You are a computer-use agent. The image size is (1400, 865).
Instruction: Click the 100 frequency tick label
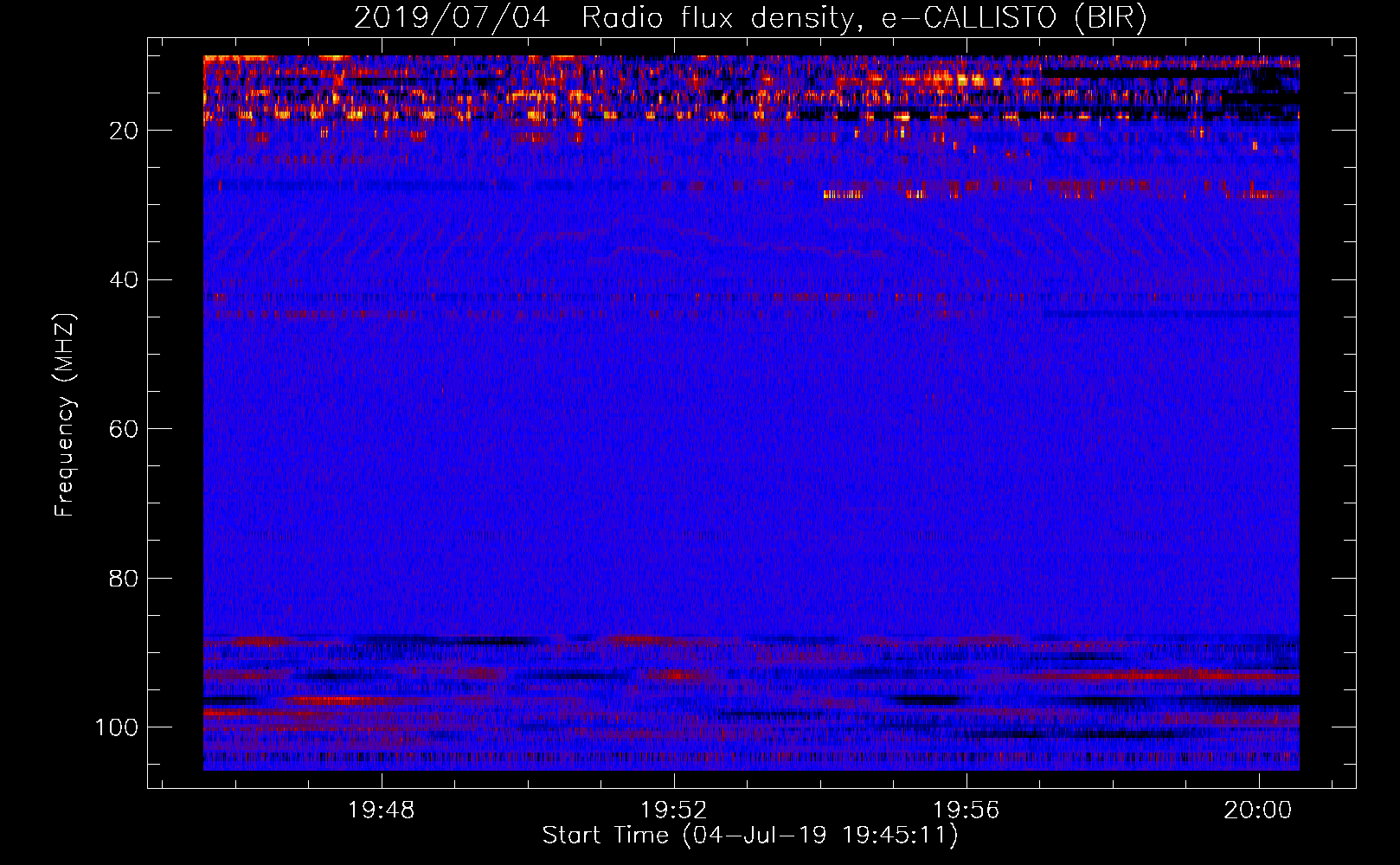point(117,727)
